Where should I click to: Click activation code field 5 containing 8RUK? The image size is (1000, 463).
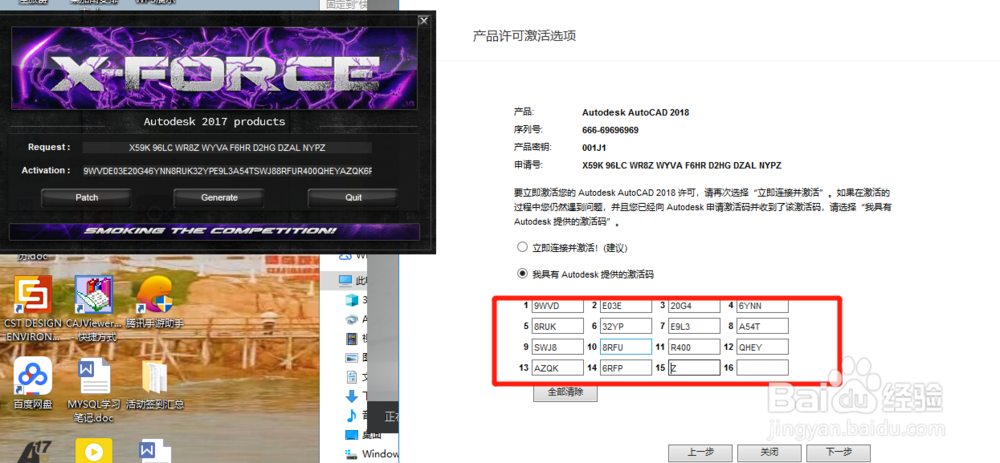[558, 327]
